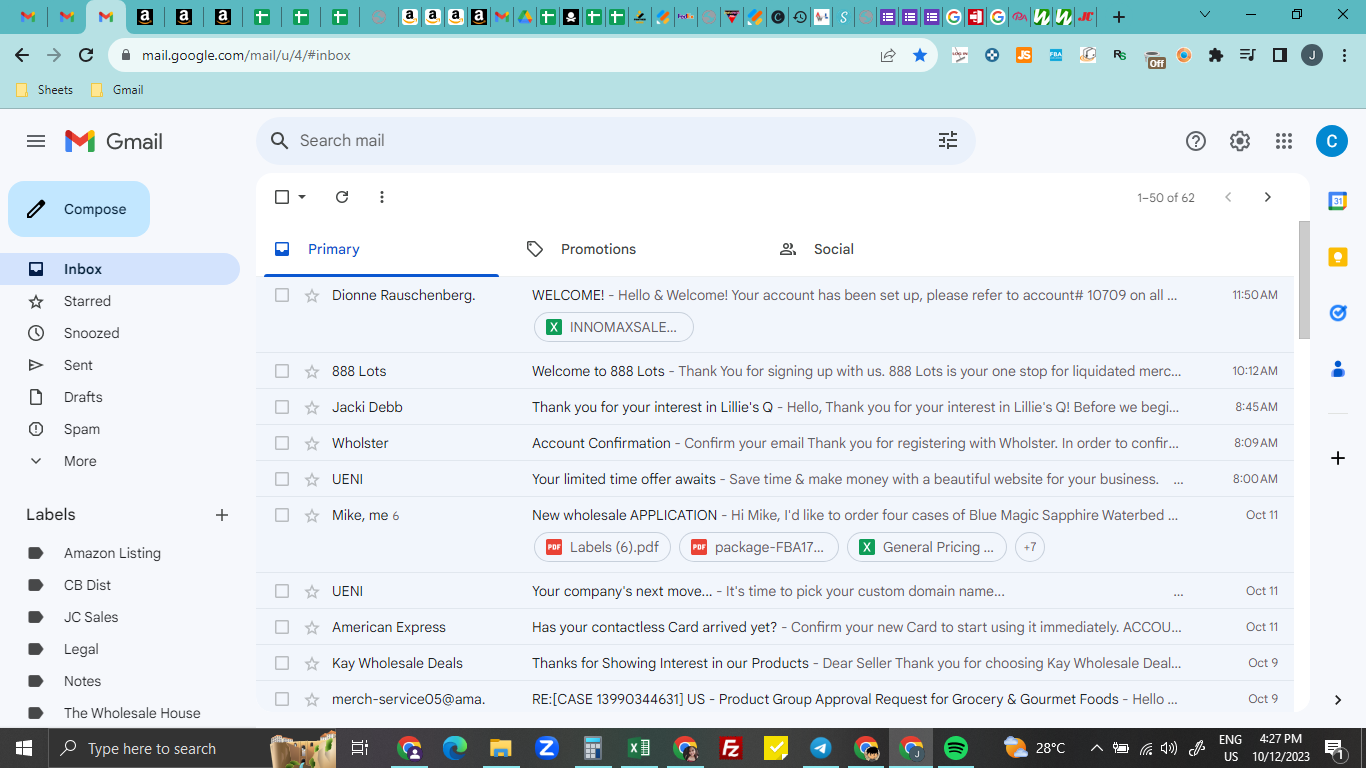Viewport: 1366px width, 768px height.
Task: Show hidden system tray icons
Action: [x=1096, y=748]
